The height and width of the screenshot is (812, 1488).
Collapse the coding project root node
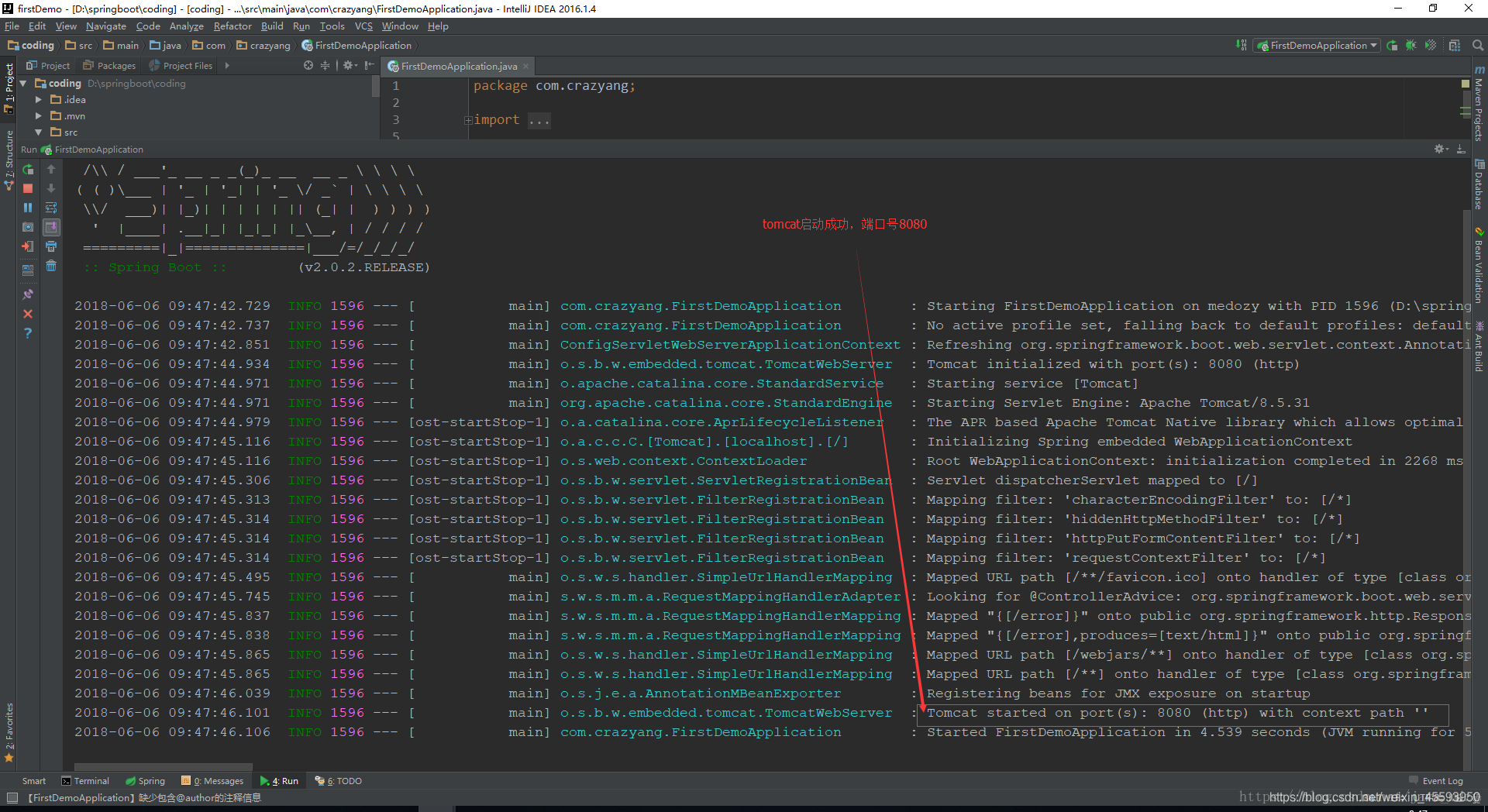(23, 83)
